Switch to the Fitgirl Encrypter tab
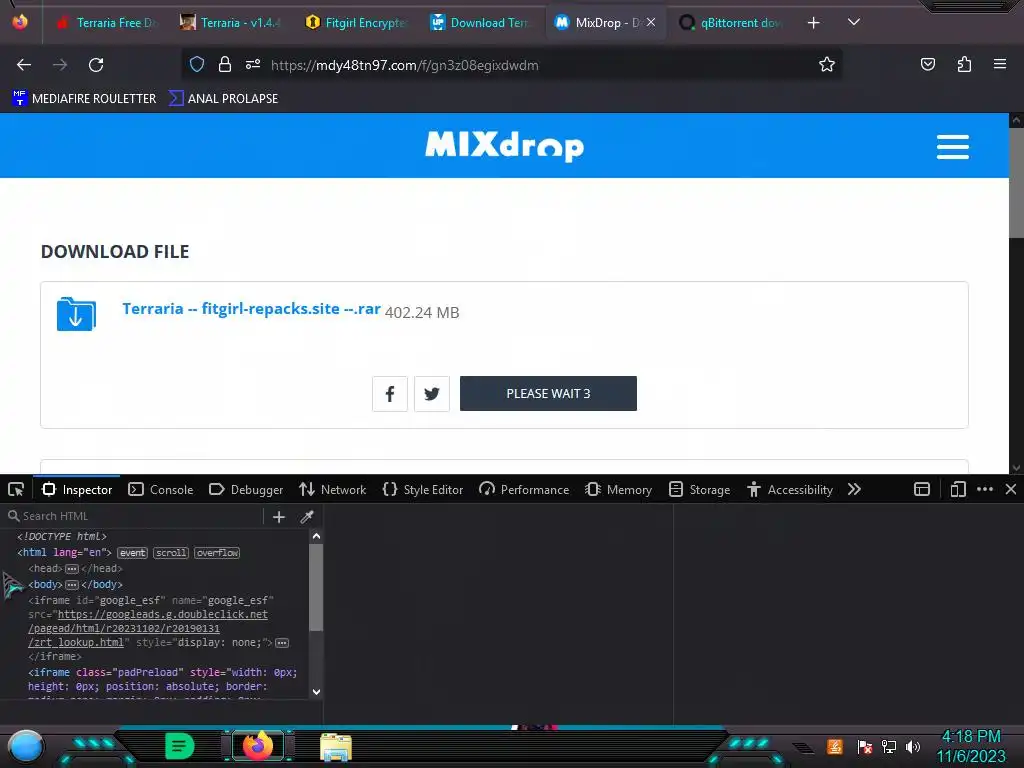The height and width of the screenshot is (768, 1024). pyautogui.click(x=357, y=23)
